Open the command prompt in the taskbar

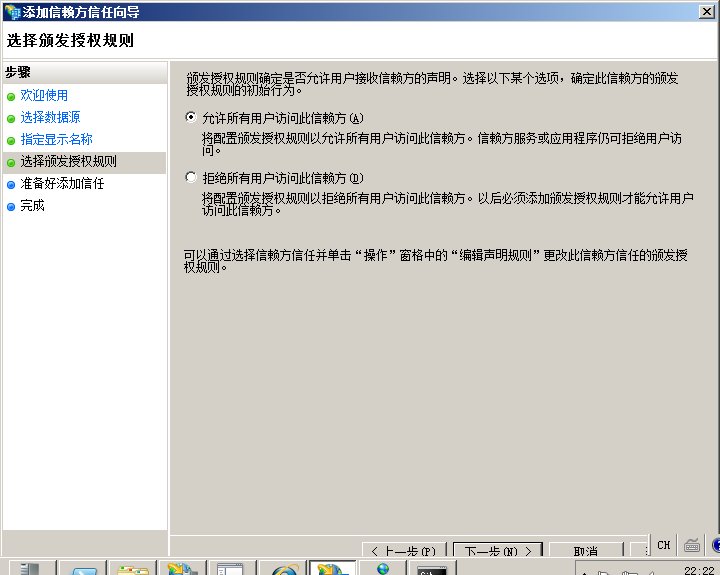432,569
